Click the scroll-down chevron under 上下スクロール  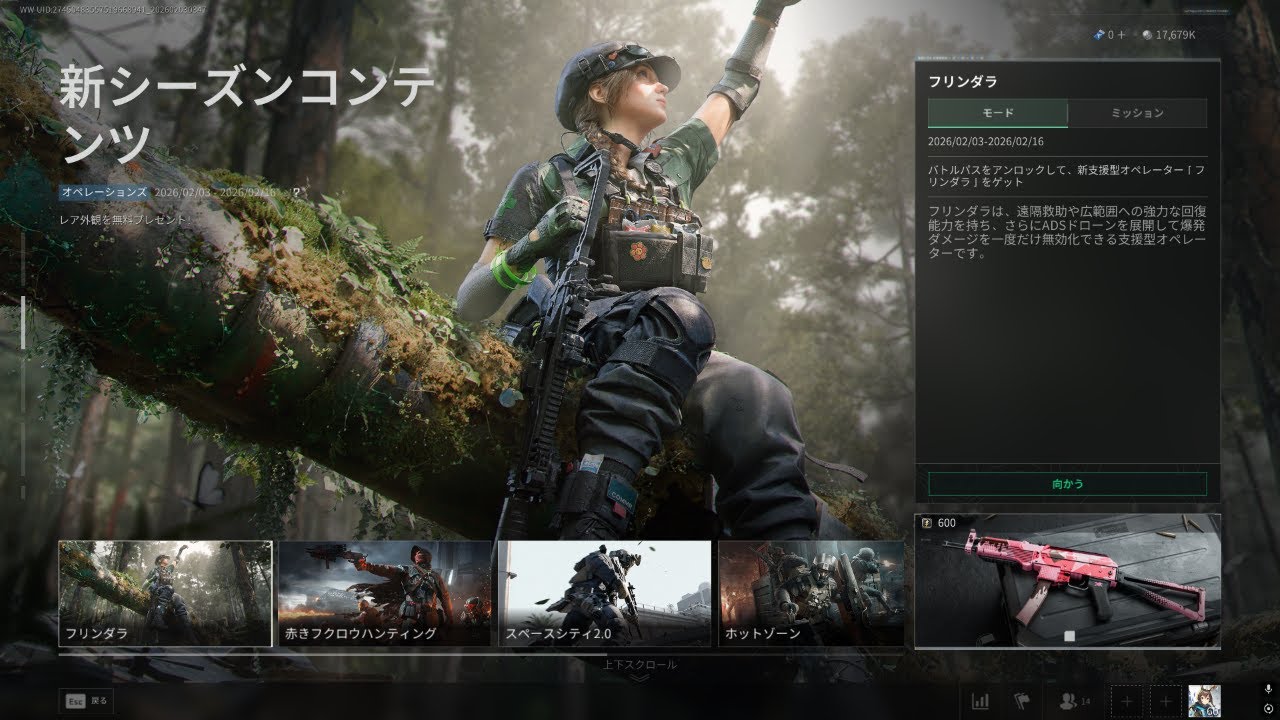click(640, 678)
